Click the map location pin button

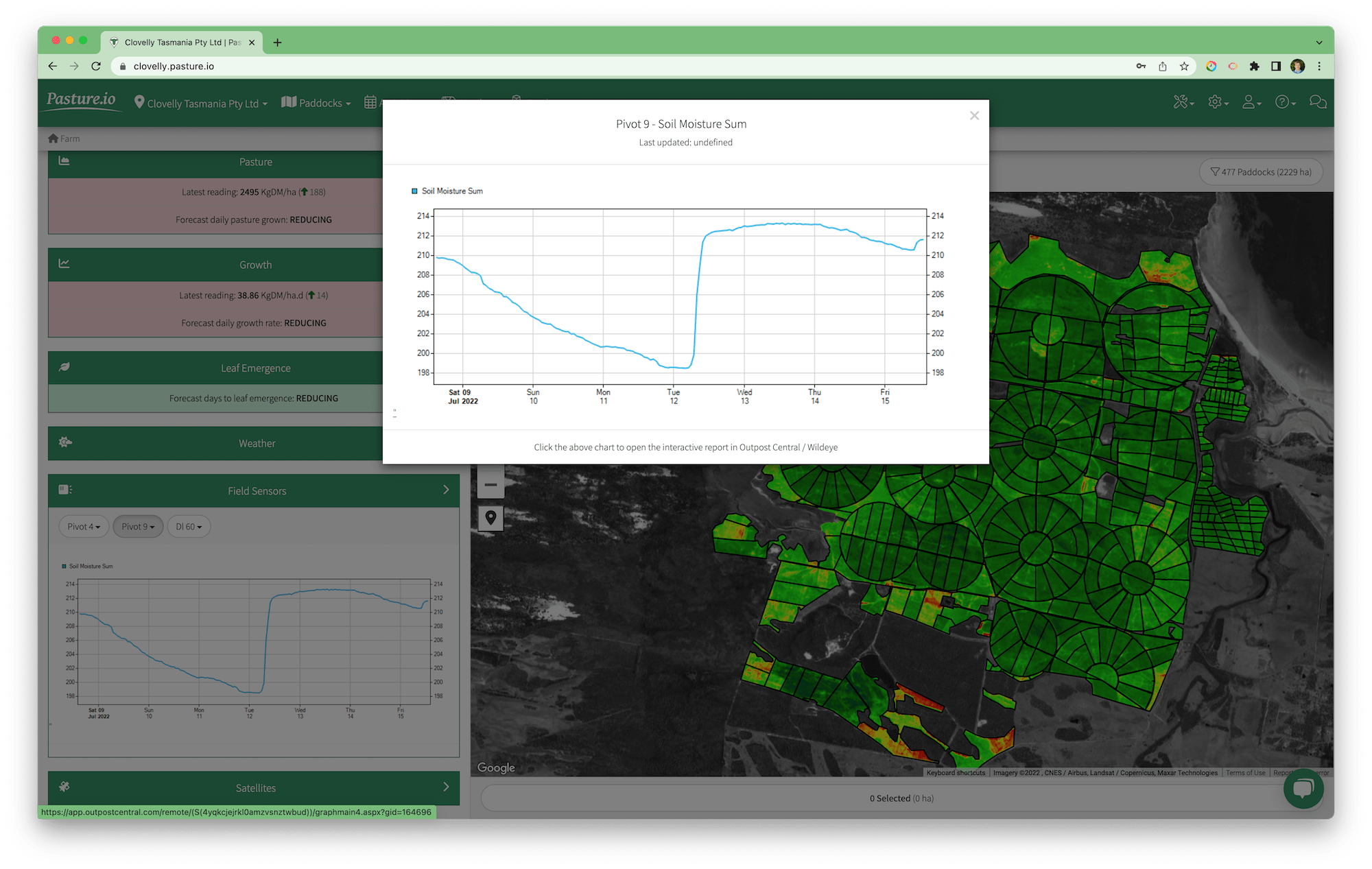490,518
